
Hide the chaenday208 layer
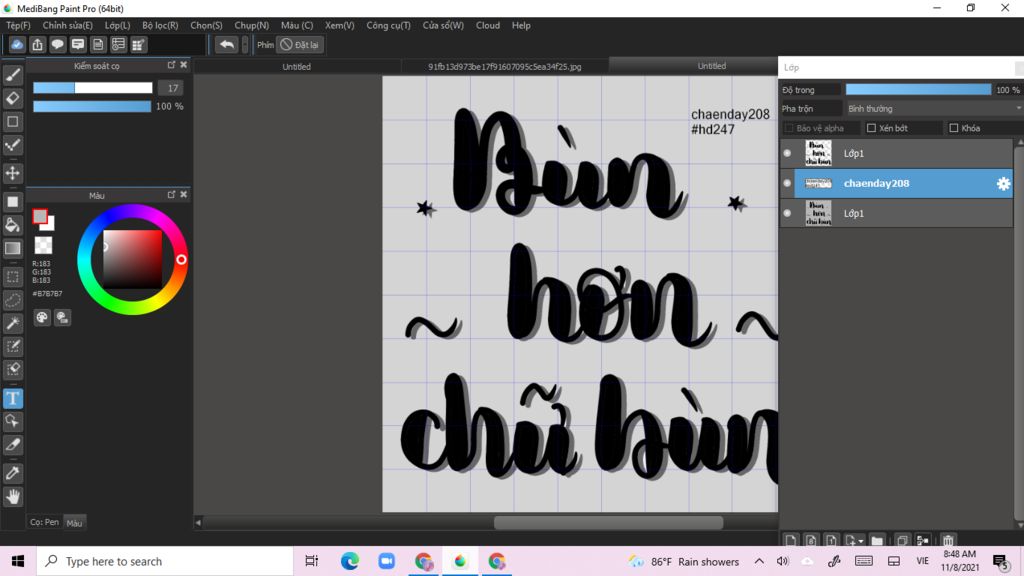pos(787,184)
